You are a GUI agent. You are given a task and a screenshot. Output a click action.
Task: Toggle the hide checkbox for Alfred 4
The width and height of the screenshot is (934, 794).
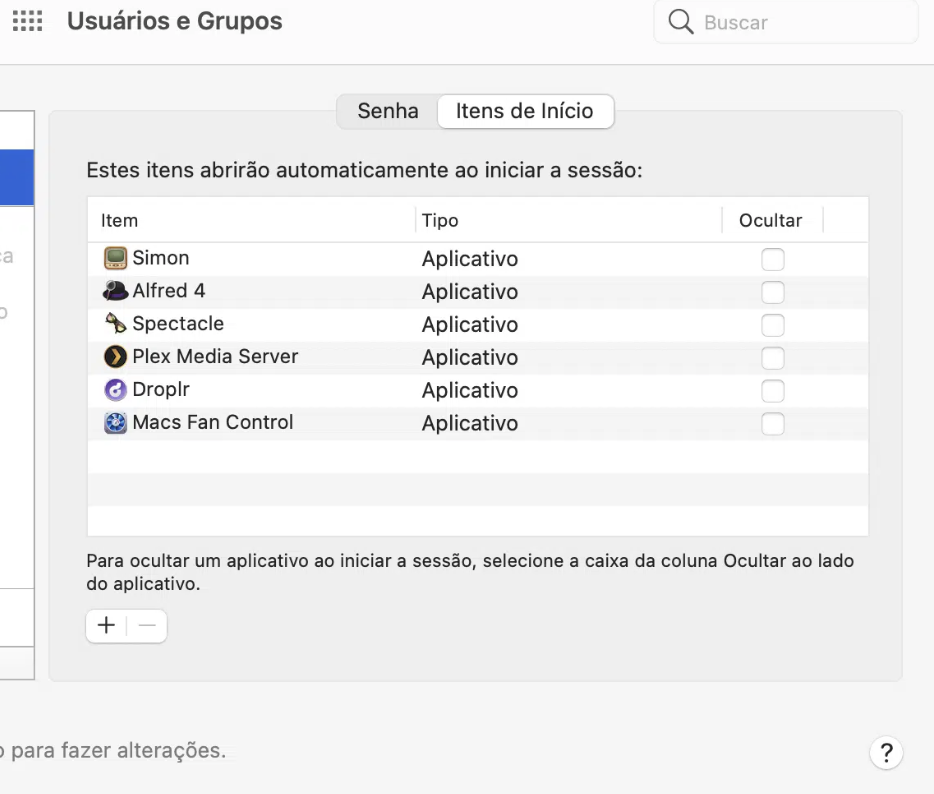click(x=772, y=292)
